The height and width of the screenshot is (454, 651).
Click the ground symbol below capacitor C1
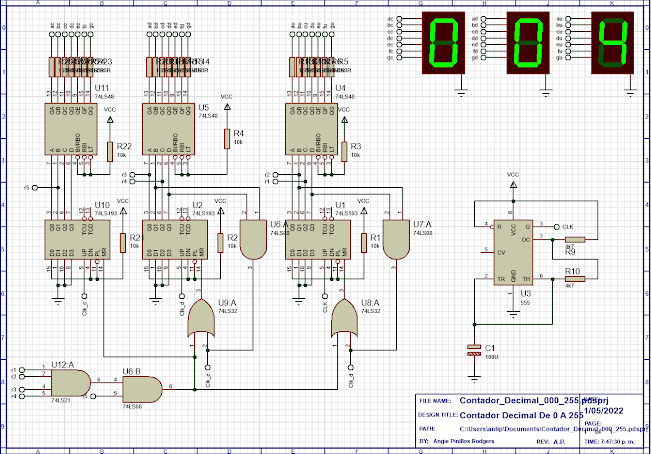coord(474,378)
